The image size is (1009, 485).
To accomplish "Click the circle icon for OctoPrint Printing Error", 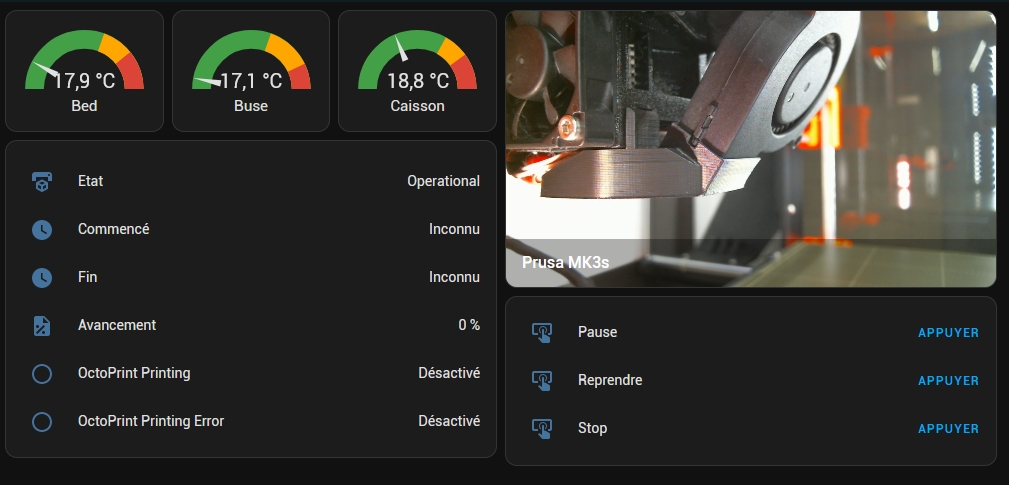I will click(x=42, y=421).
